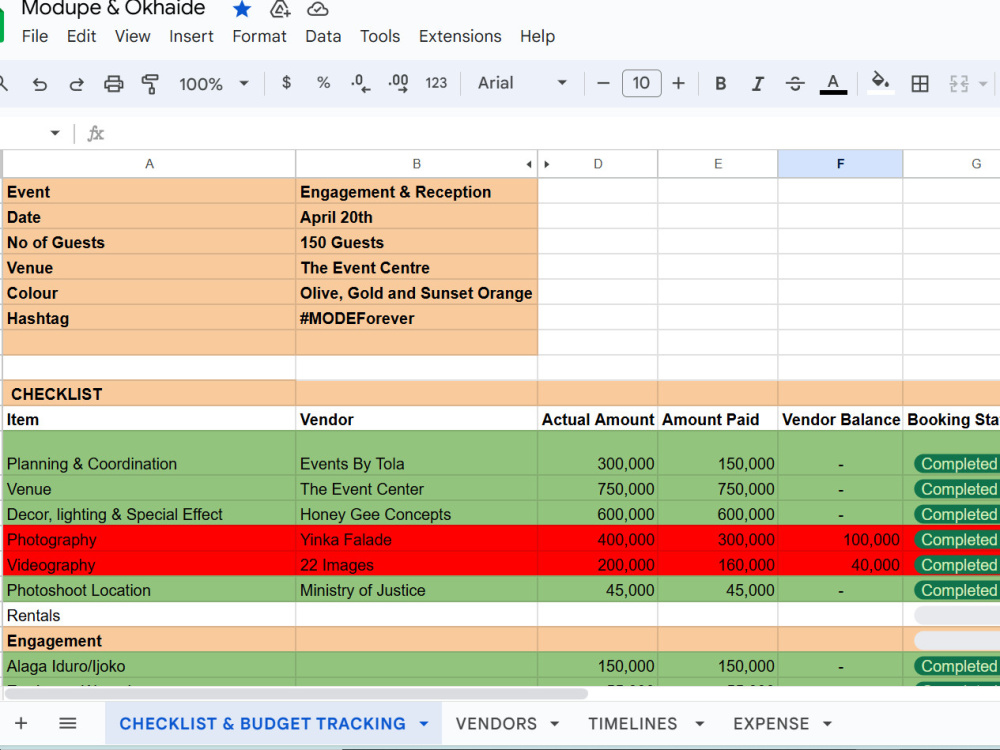Open the name box dropdown arrow
The image size is (1000, 750).
click(x=55, y=133)
